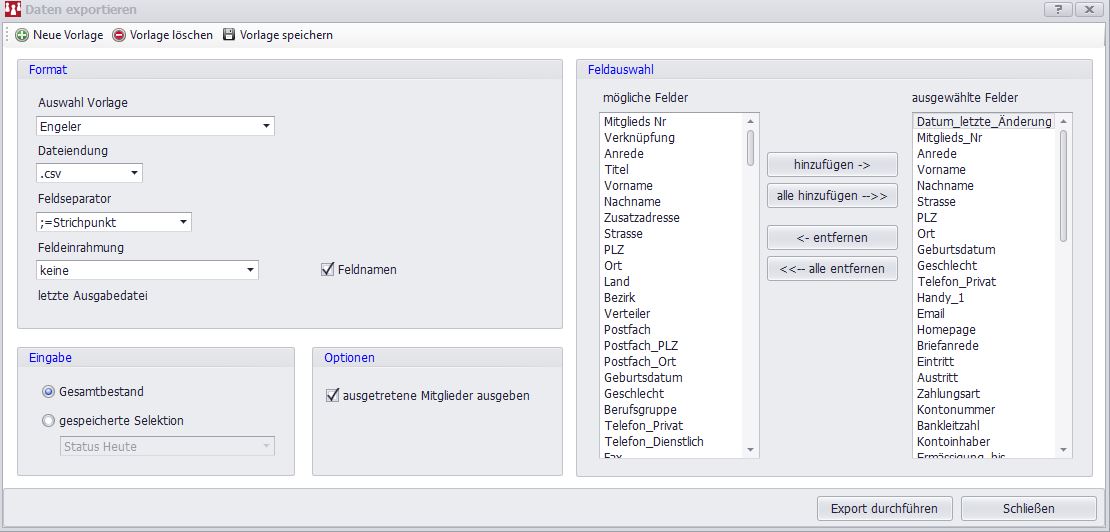Open the Feldseparator dropdown list
Screen dimensions: 1110x532
183,222
